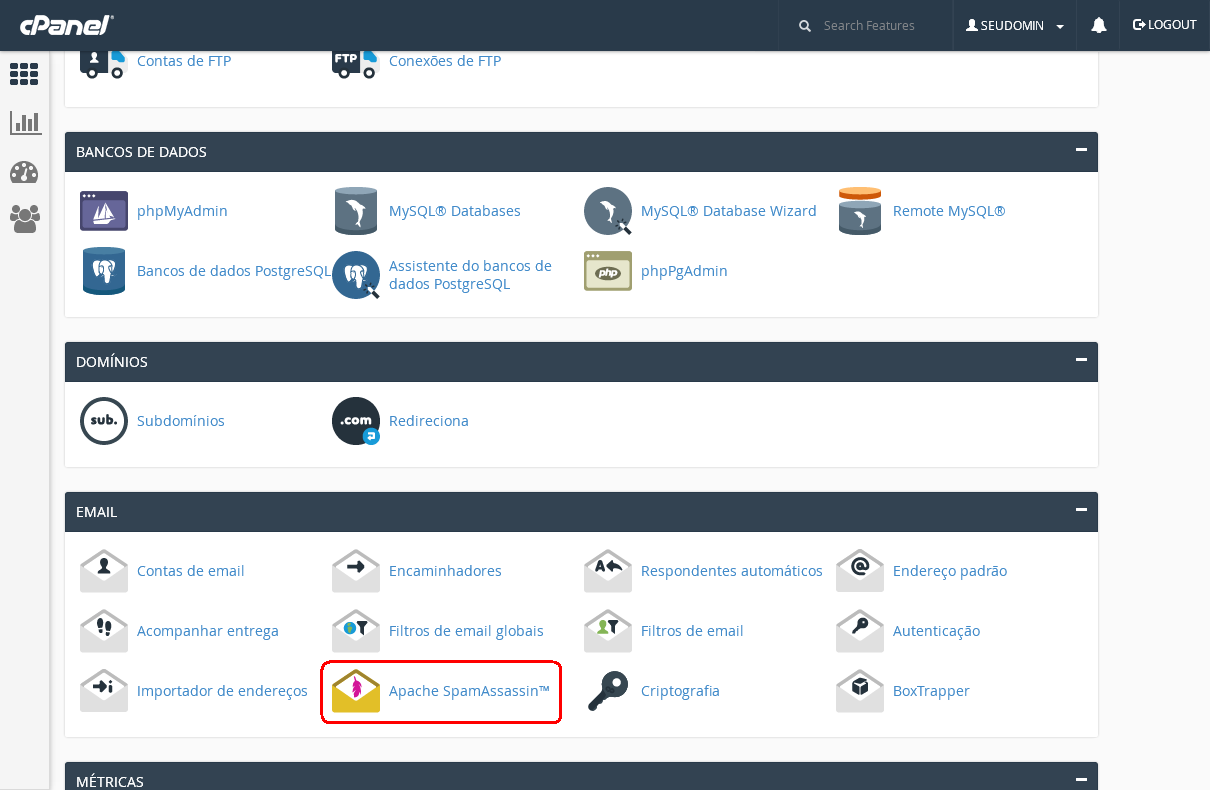The height and width of the screenshot is (790, 1210).
Task: Click the MySQL Databases dolphin icon
Action: coord(356,211)
